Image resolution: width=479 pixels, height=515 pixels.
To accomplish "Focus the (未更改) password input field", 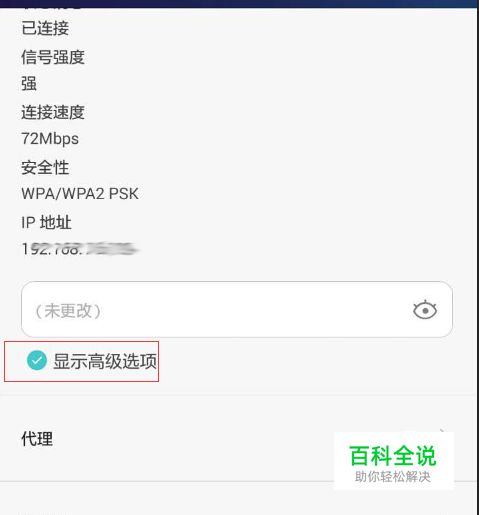I will (x=237, y=309).
